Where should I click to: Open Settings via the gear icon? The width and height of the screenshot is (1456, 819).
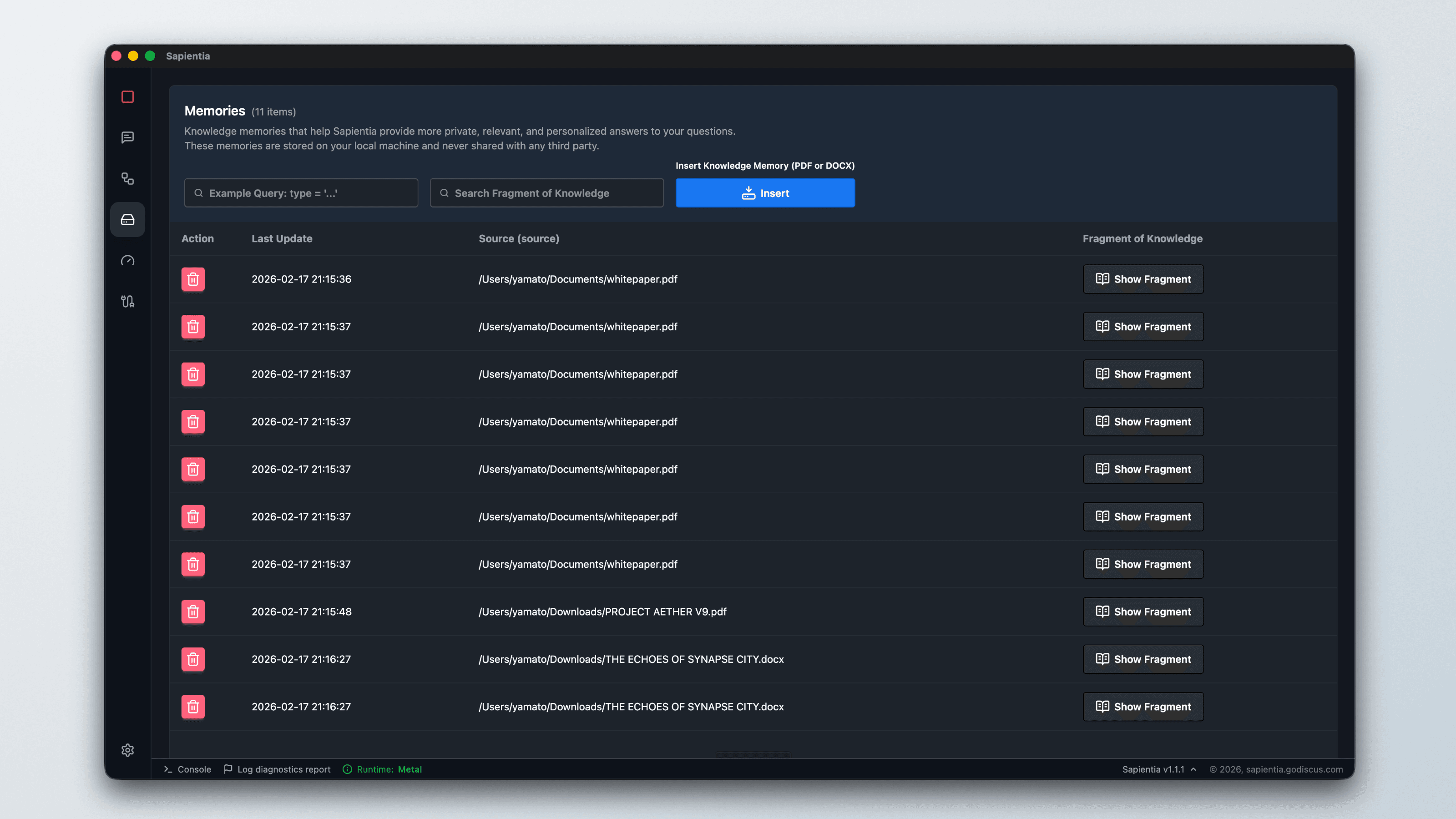pyautogui.click(x=127, y=750)
